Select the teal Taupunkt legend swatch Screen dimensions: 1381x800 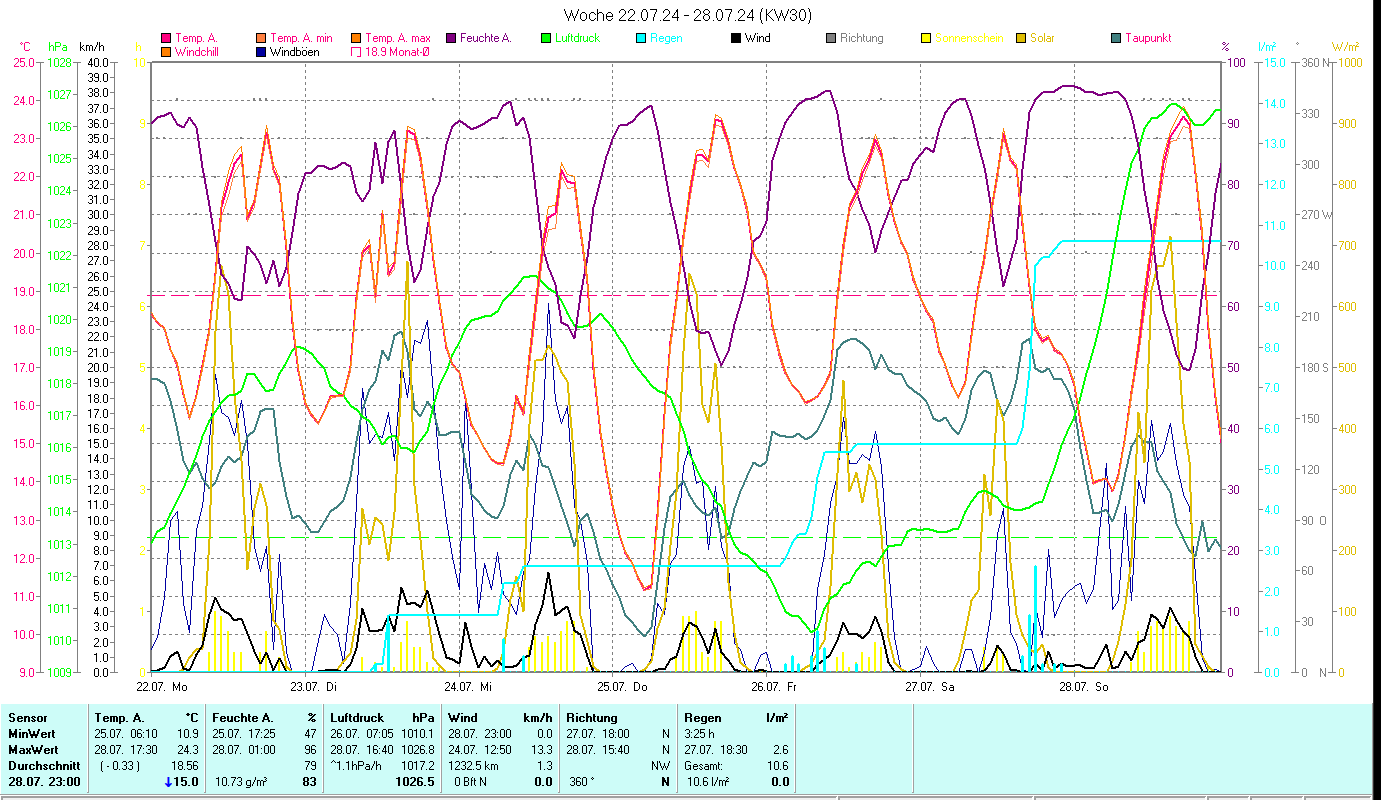pos(1115,38)
